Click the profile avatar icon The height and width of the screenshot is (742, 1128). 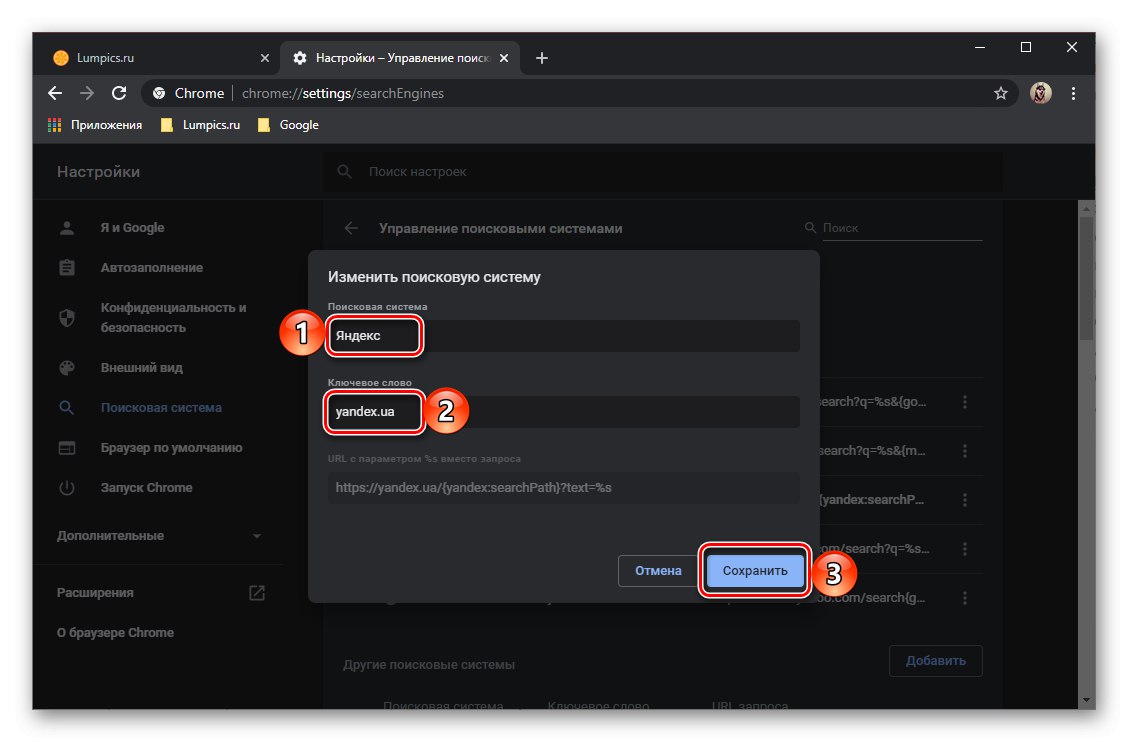1041,93
